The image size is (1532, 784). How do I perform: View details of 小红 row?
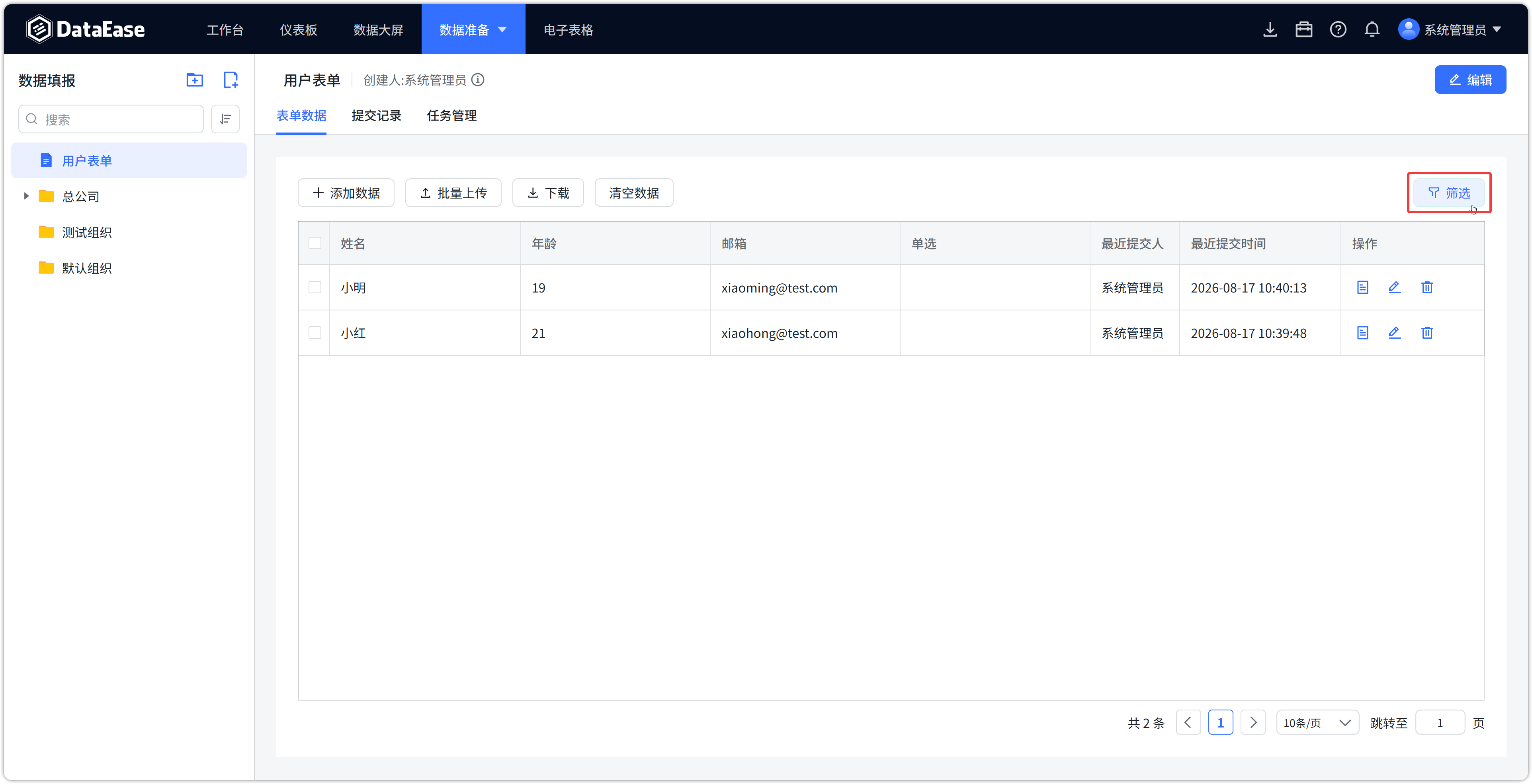click(1362, 332)
